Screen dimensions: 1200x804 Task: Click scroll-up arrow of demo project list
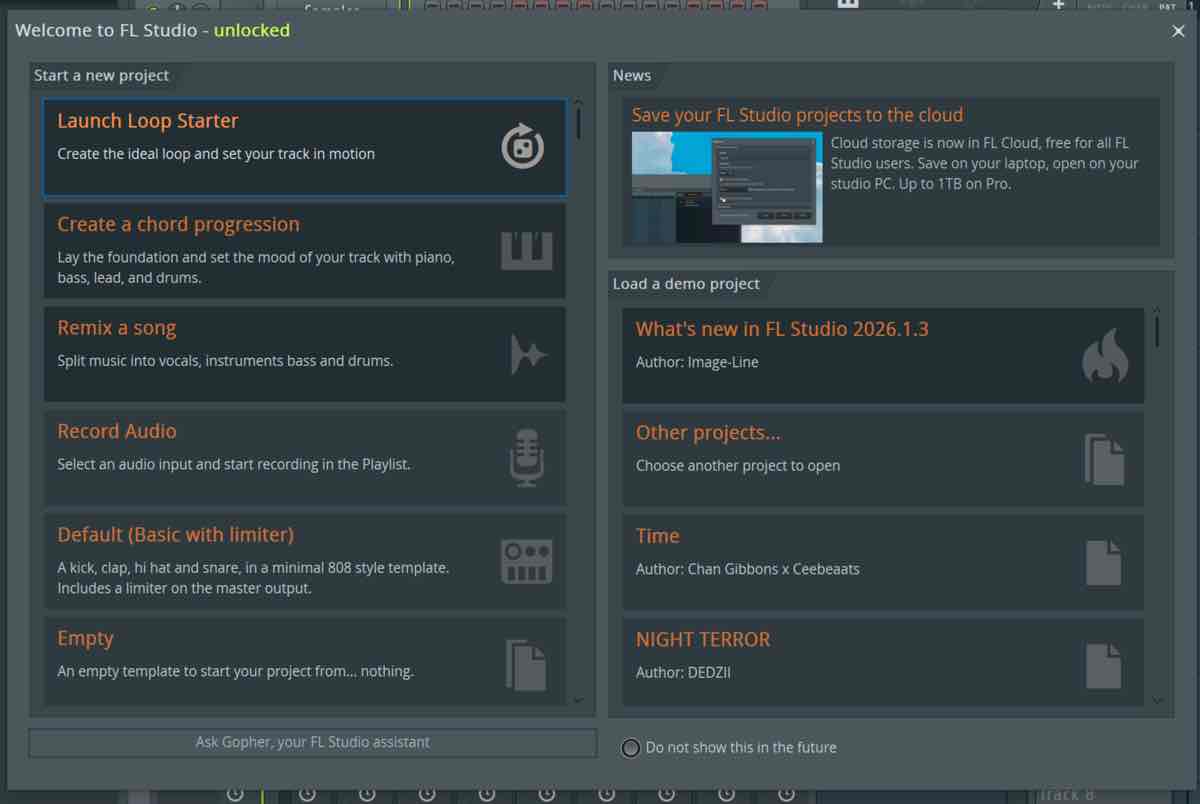tap(1157, 310)
